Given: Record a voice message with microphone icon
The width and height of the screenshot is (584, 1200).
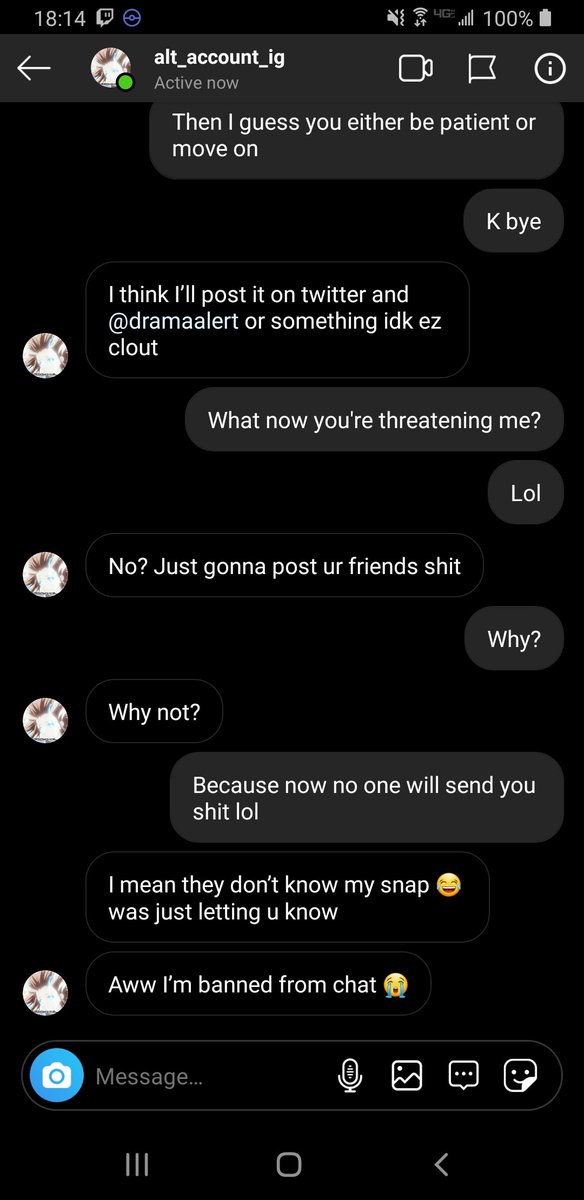Looking at the screenshot, I should pos(349,1076).
